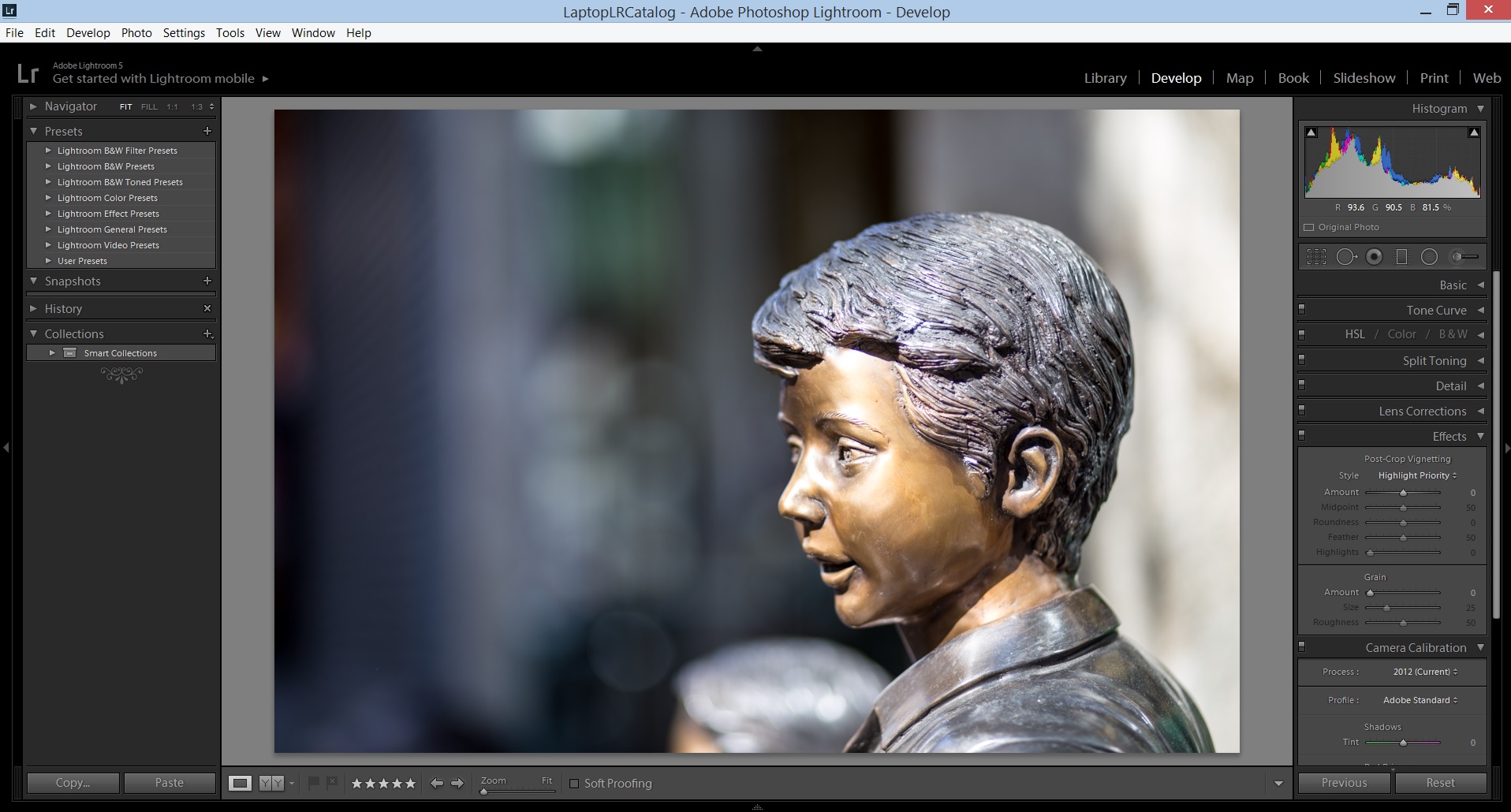Expand the Smart Collections set
This screenshot has width=1511, height=812.
[52, 352]
